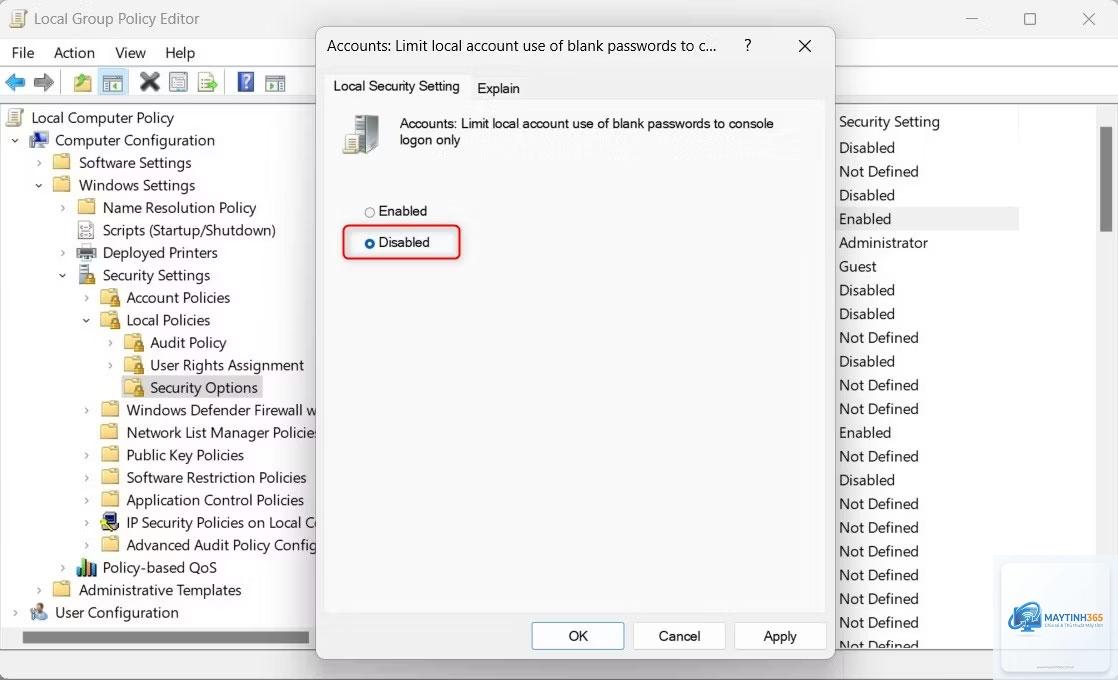Image resolution: width=1118 pixels, height=680 pixels.
Task: Click the "Administrator" security setting value
Action: pyautogui.click(x=883, y=242)
